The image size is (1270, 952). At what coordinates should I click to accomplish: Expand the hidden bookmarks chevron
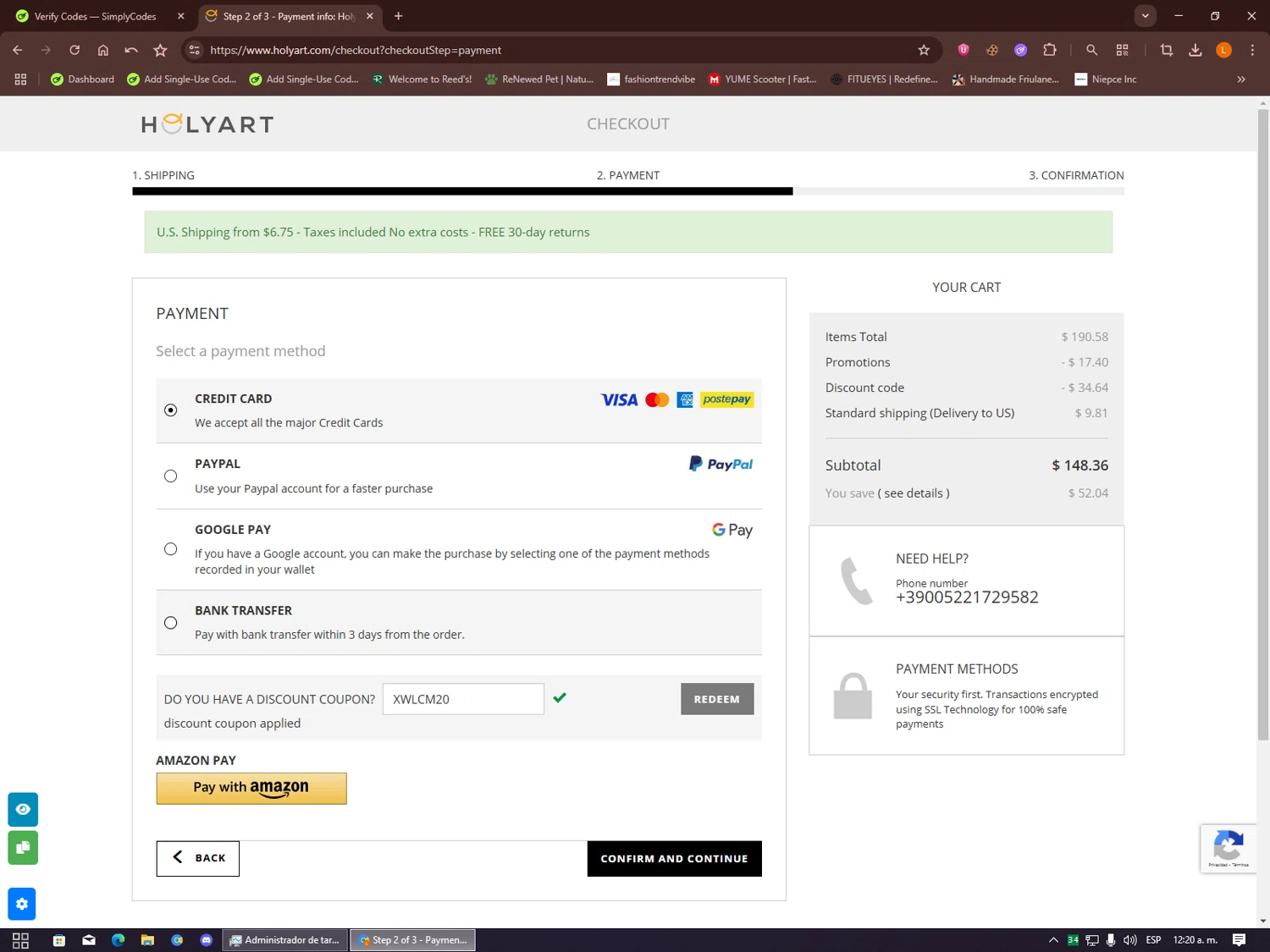(x=1241, y=80)
